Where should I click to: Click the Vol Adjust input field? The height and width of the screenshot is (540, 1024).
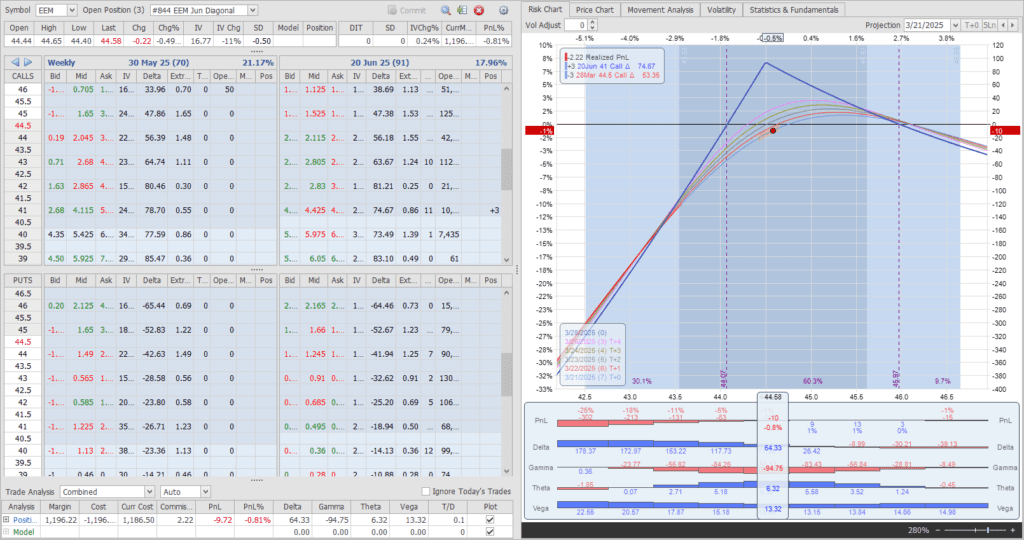click(575, 25)
